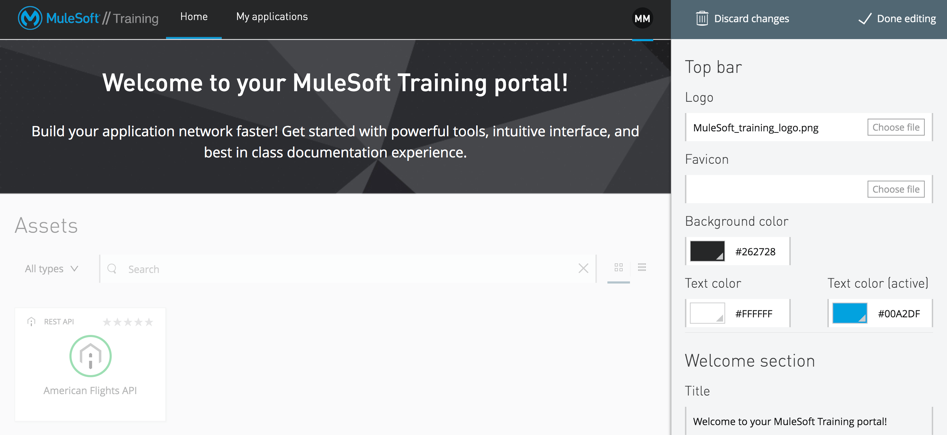947x435 pixels.
Task: Switch assets to grid view
Action: click(618, 267)
